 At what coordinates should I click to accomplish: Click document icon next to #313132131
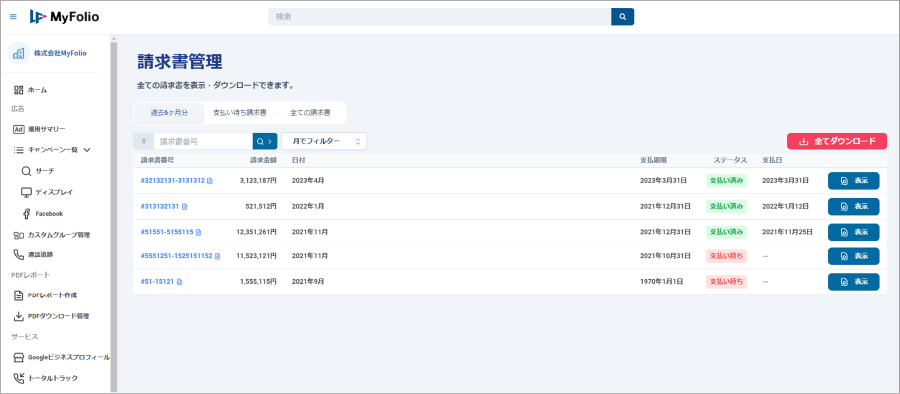pyautogui.click(x=185, y=207)
